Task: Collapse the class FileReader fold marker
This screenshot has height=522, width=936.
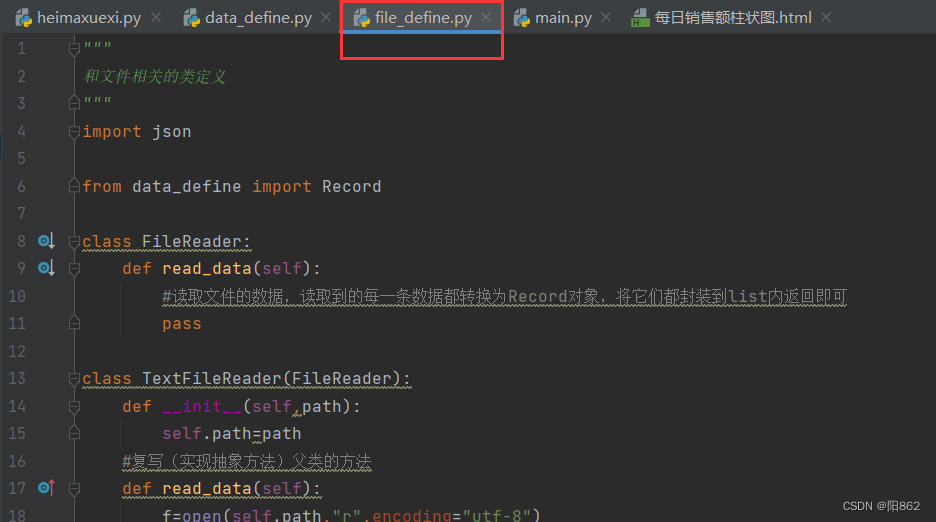Action: pos(74,241)
